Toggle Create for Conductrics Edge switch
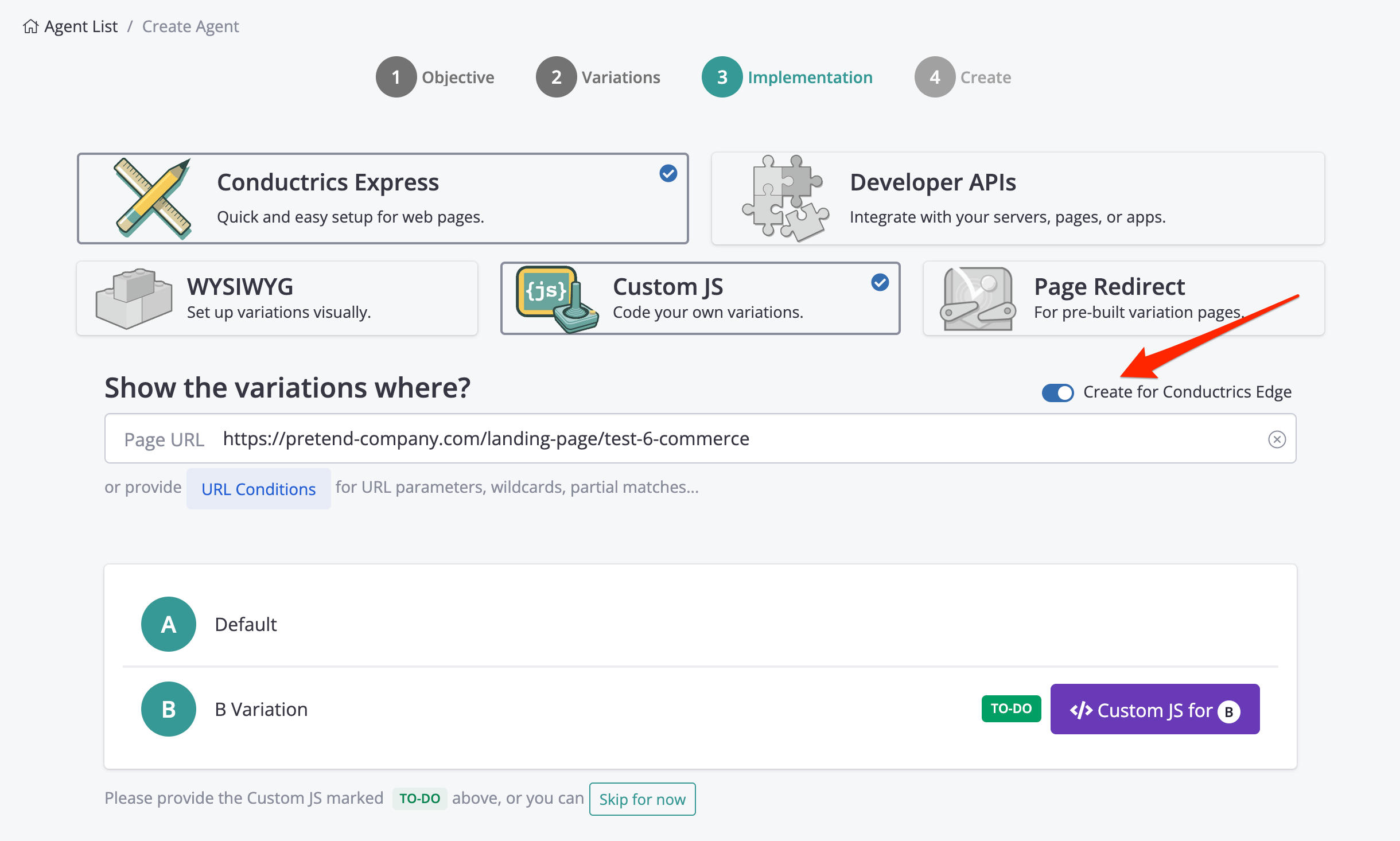 point(1057,392)
